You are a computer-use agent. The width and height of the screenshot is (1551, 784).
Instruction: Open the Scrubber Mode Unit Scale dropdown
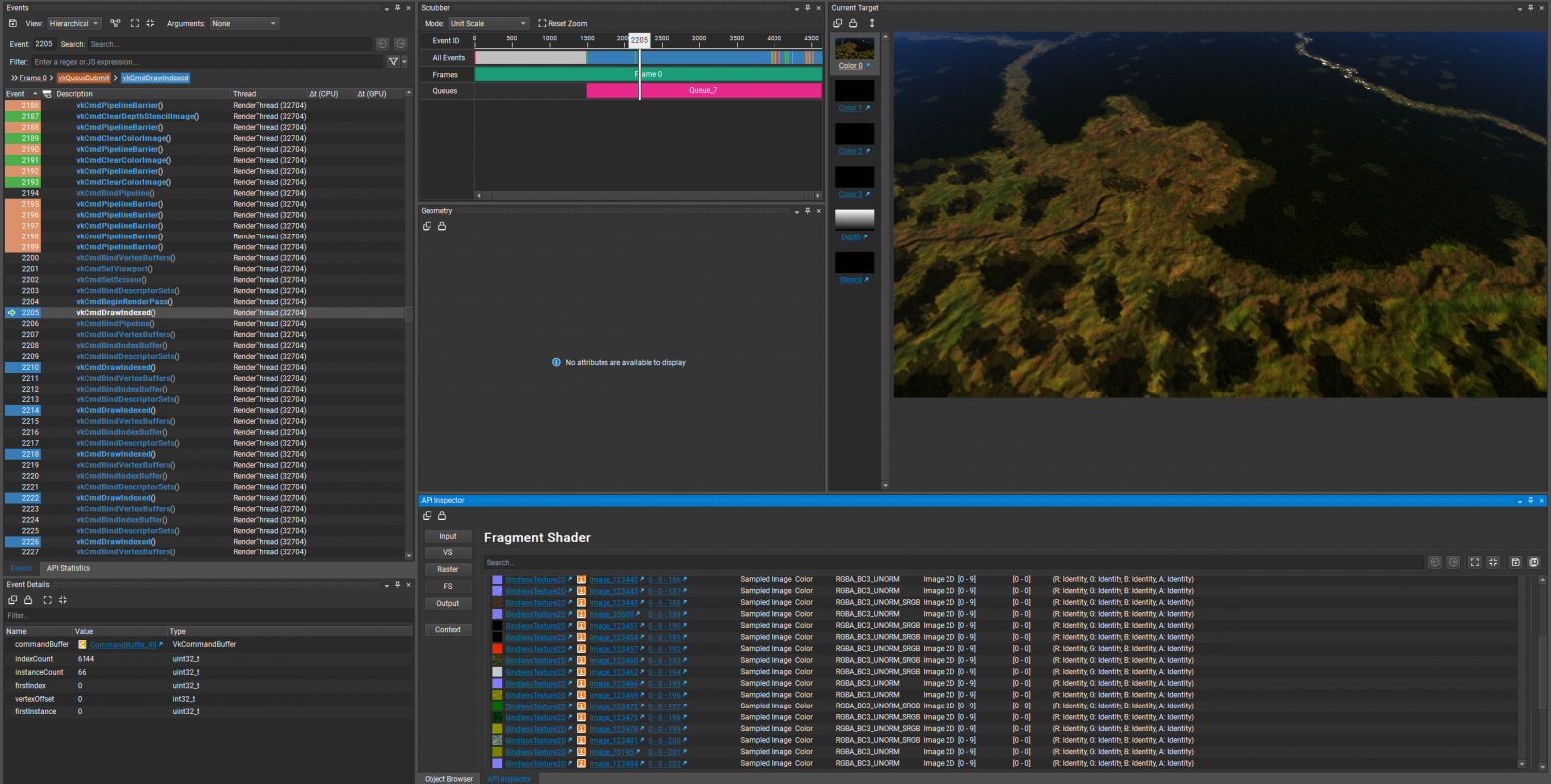point(488,23)
